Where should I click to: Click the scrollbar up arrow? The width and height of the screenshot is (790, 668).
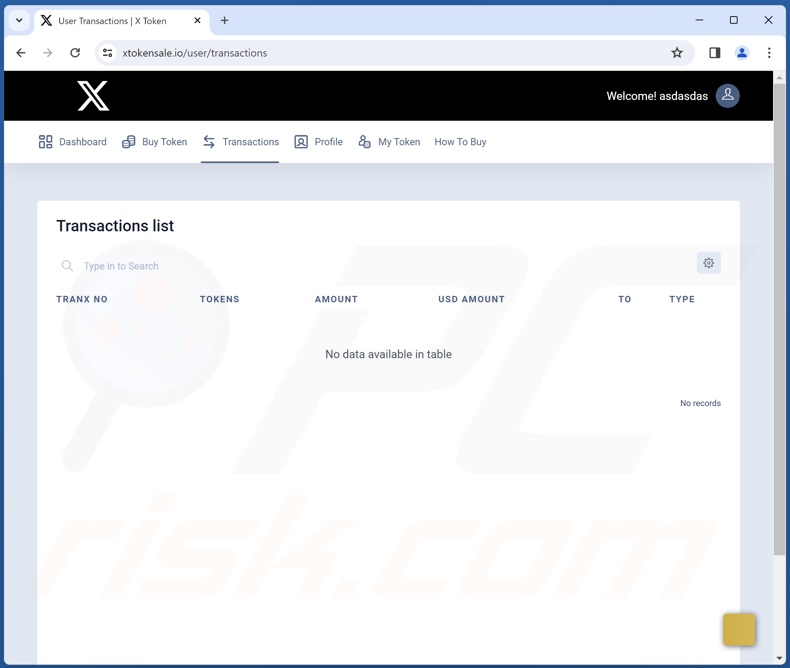779,78
